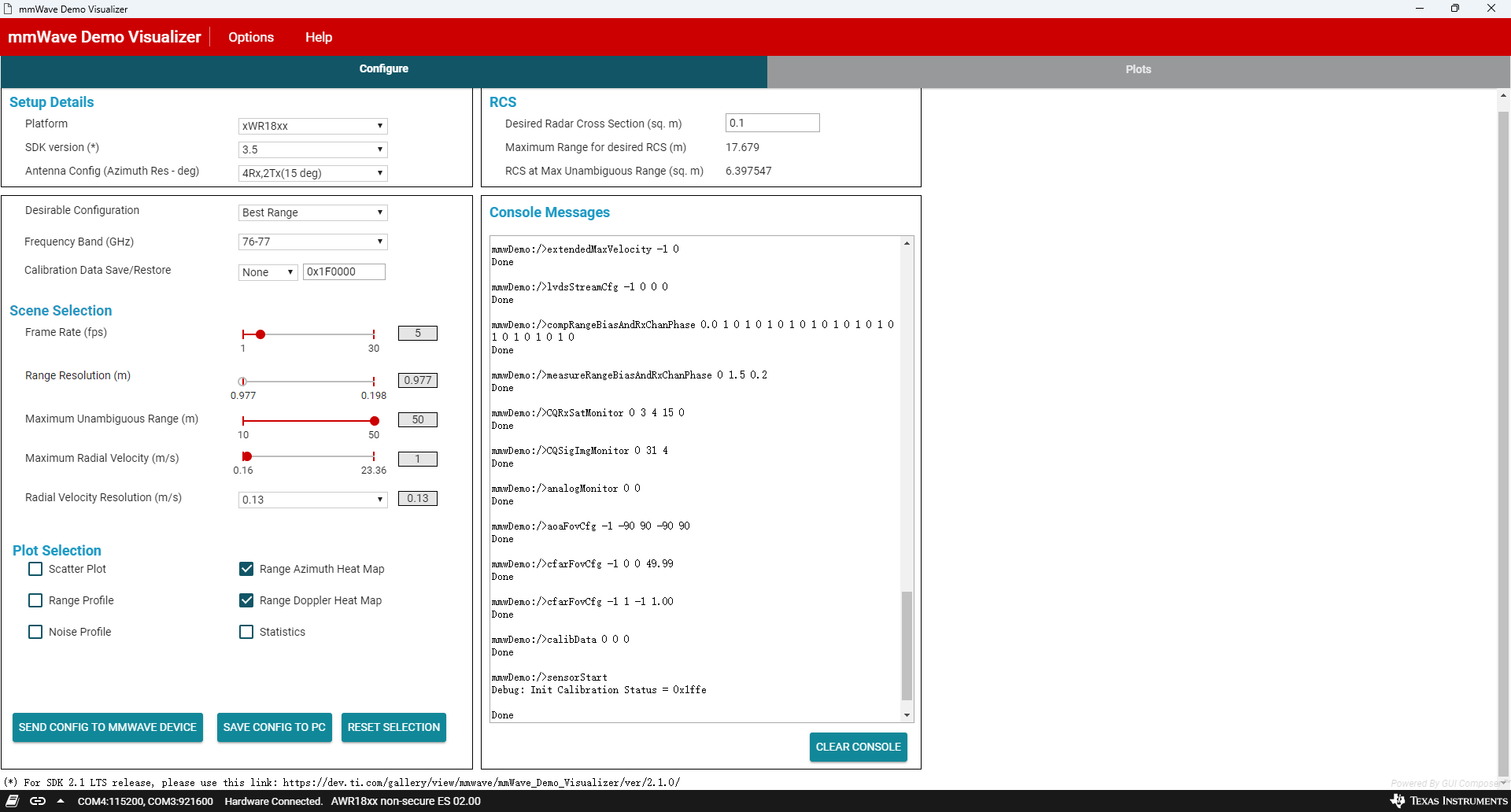Click the book icon in the status bar

pyautogui.click(x=13, y=801)
